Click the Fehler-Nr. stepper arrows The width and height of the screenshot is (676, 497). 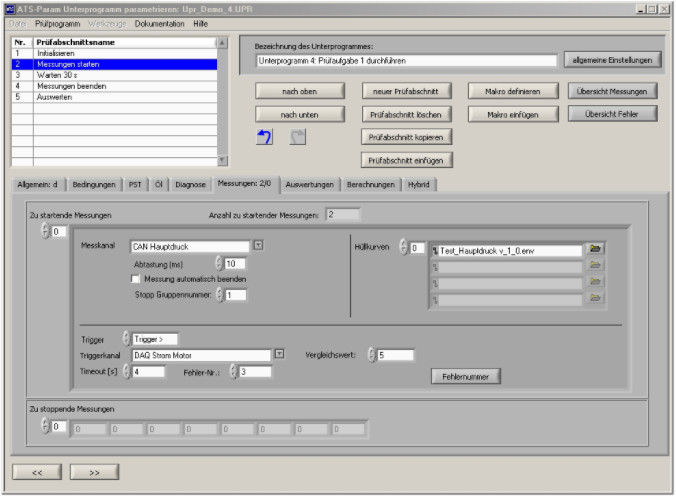tap(233, 371)
